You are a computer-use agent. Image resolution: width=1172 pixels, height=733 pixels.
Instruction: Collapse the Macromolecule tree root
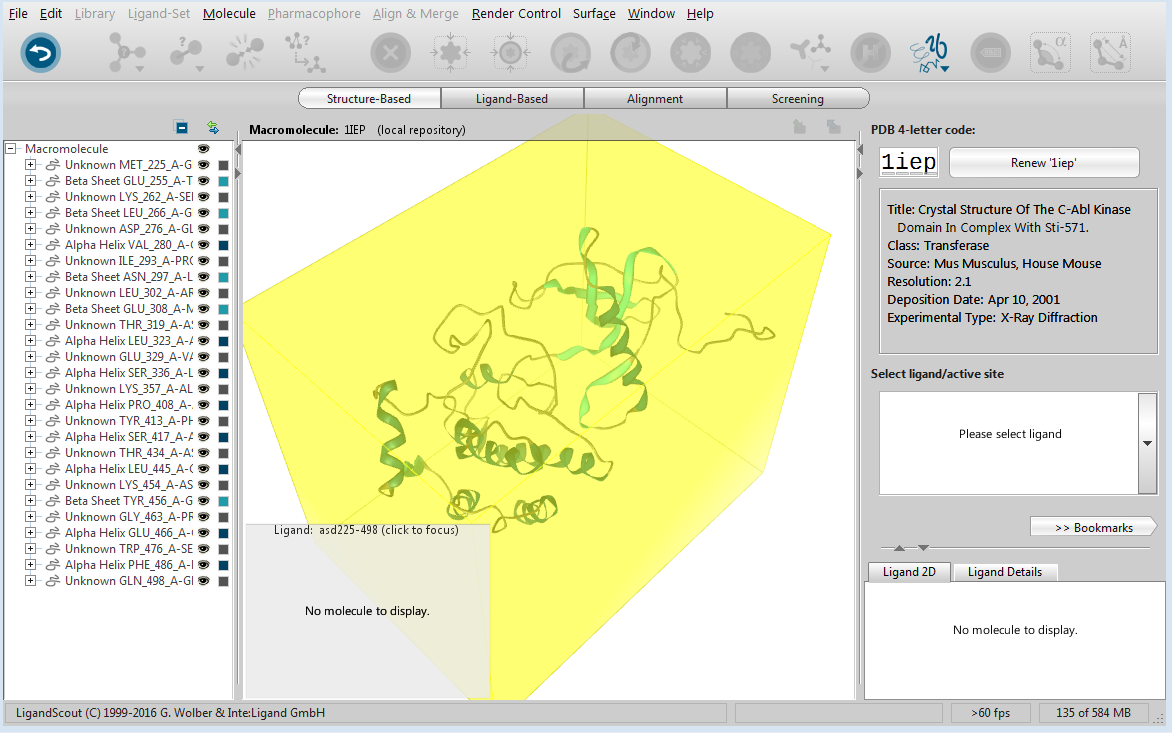(x=11, y=149)
